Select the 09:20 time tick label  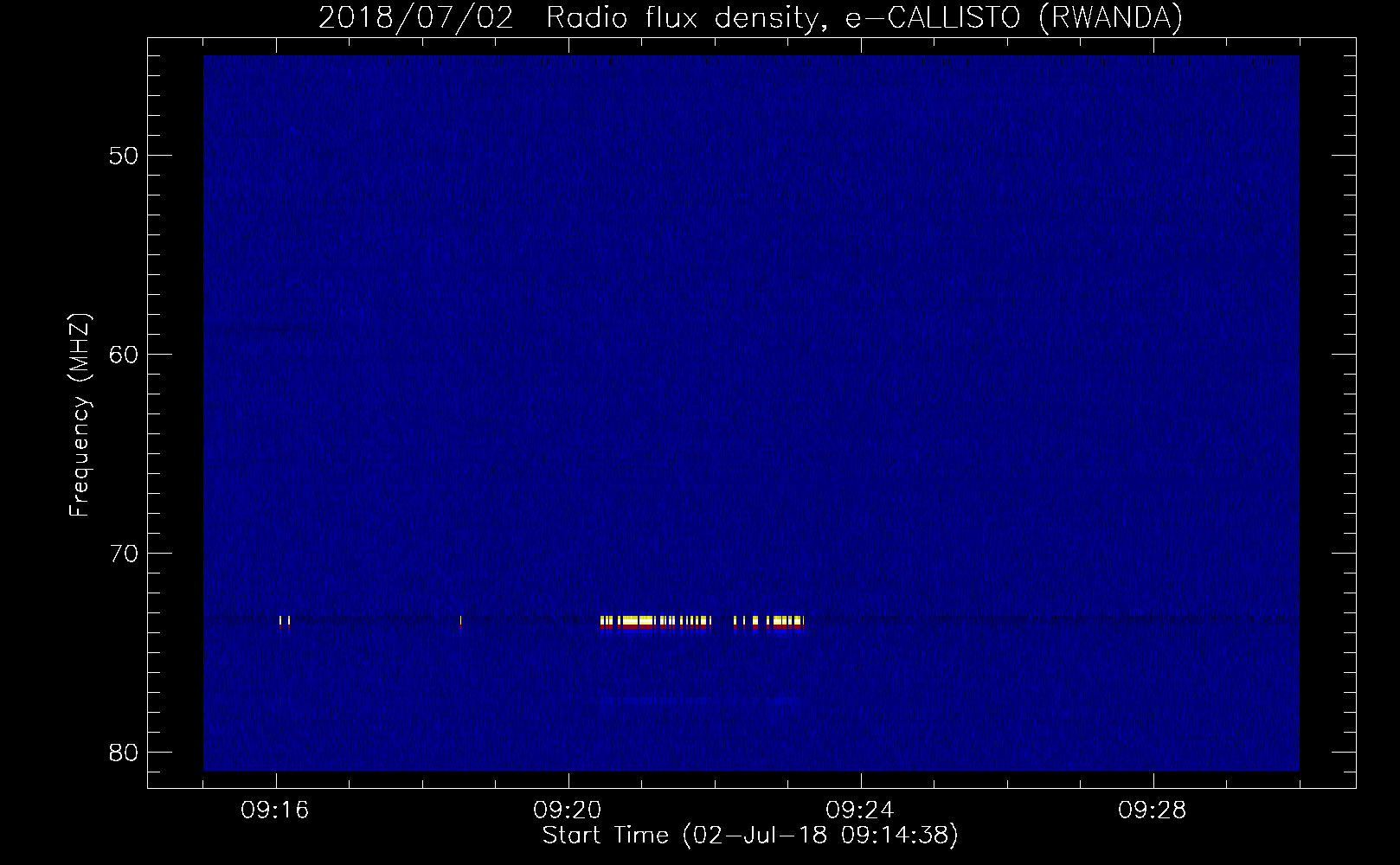click(x=568, y=811)
